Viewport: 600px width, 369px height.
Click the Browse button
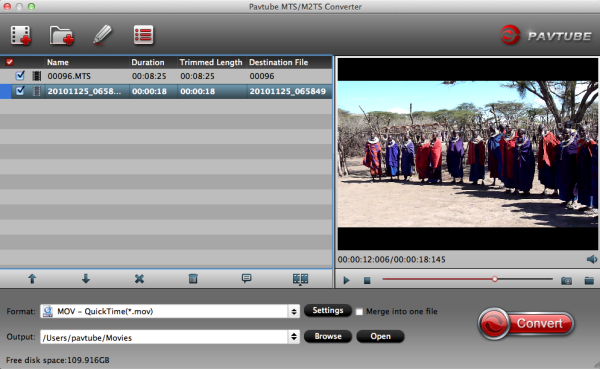click(328, 336)
